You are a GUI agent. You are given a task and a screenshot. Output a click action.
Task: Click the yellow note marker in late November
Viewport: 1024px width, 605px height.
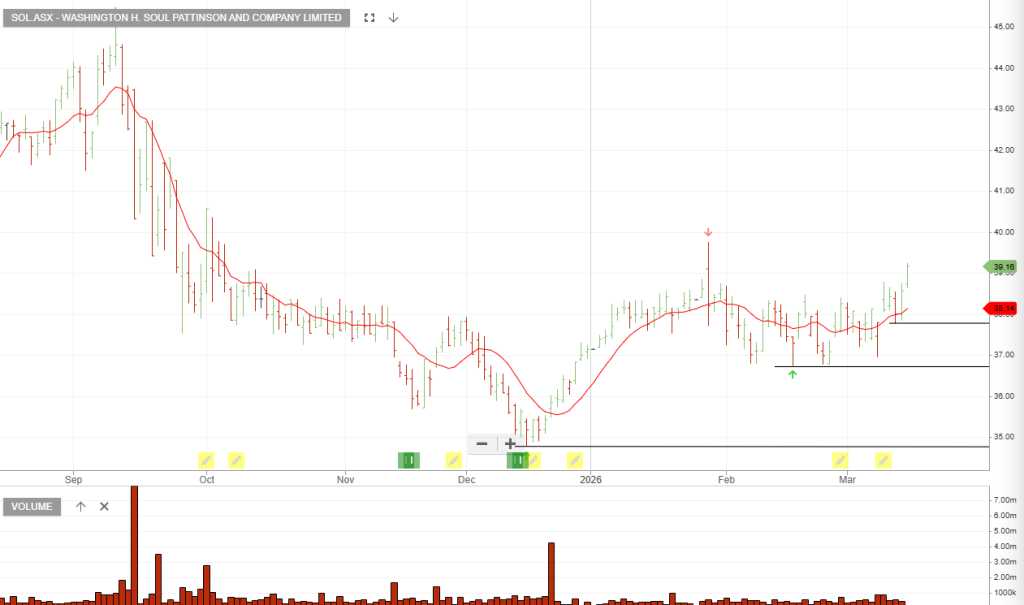click(x=453, y=460)
